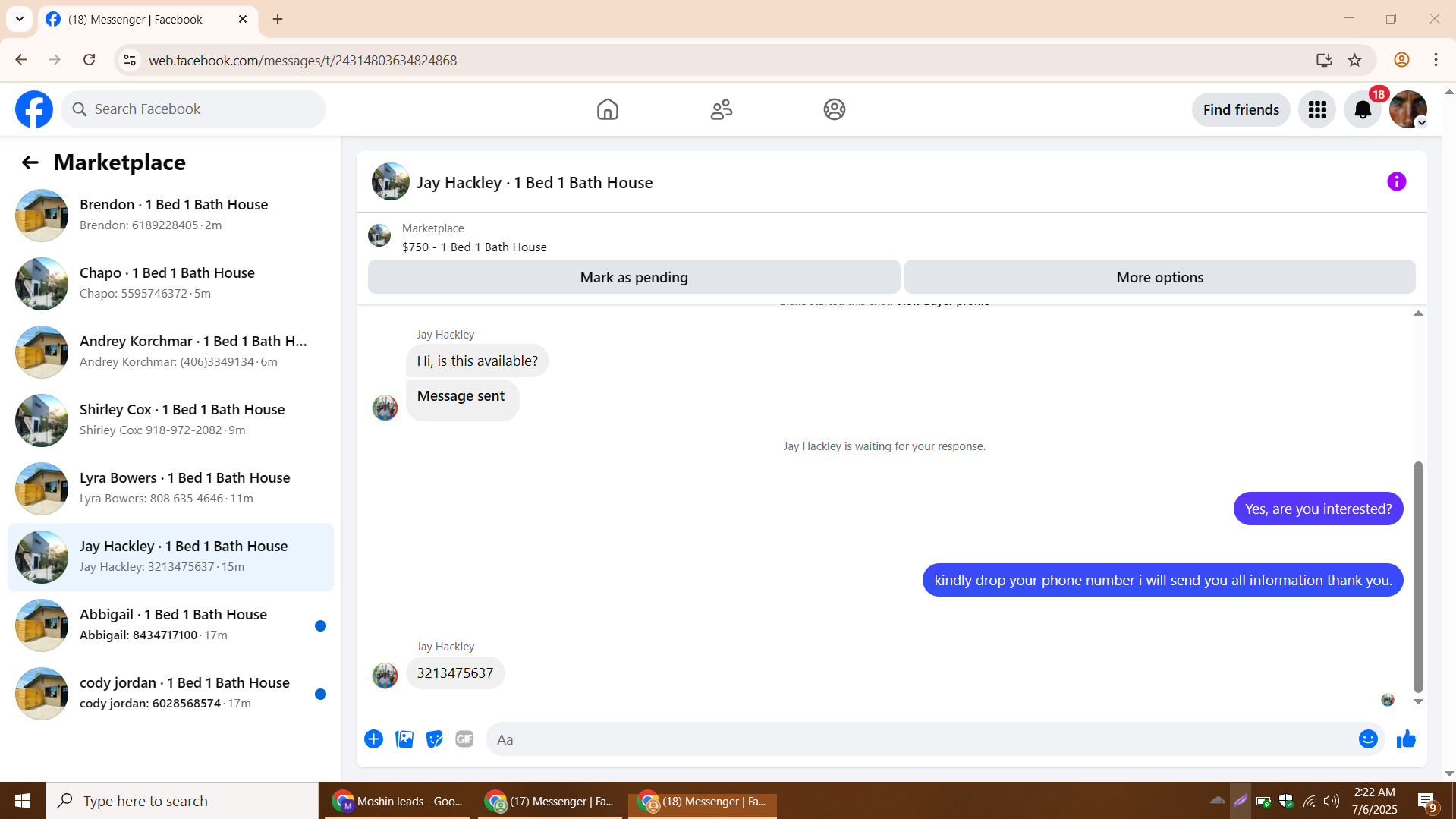The image size is (1456, 819).
Task: Switch to (17) Messenger taskbar window
Action: (x=550, y=801)
